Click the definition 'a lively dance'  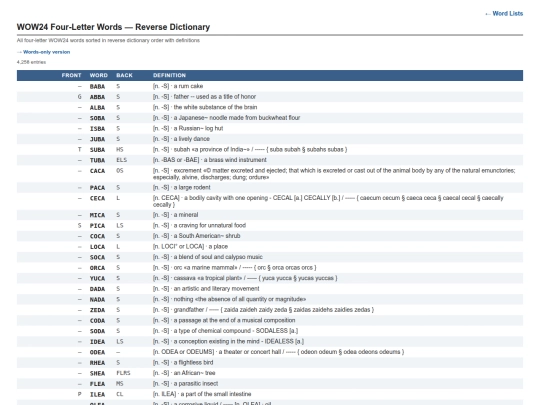(191, 139)
